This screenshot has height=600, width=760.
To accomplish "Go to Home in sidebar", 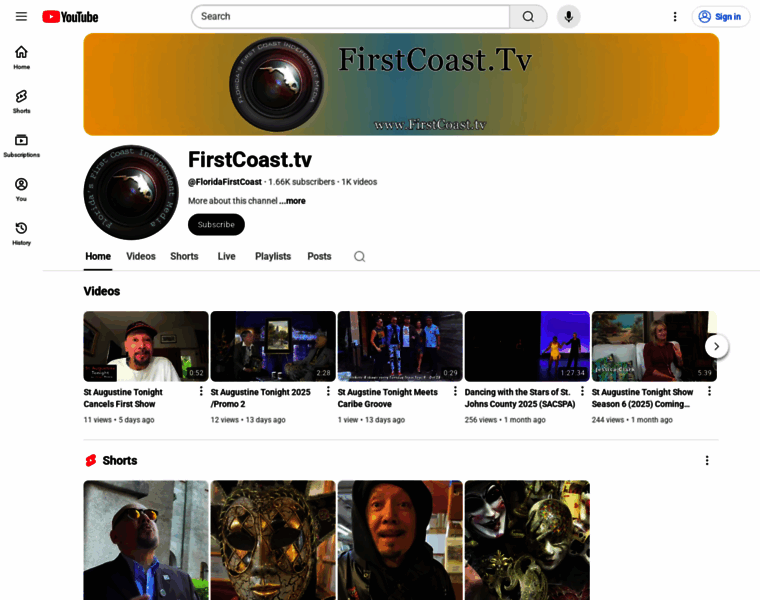I will (x=21, y=57).
